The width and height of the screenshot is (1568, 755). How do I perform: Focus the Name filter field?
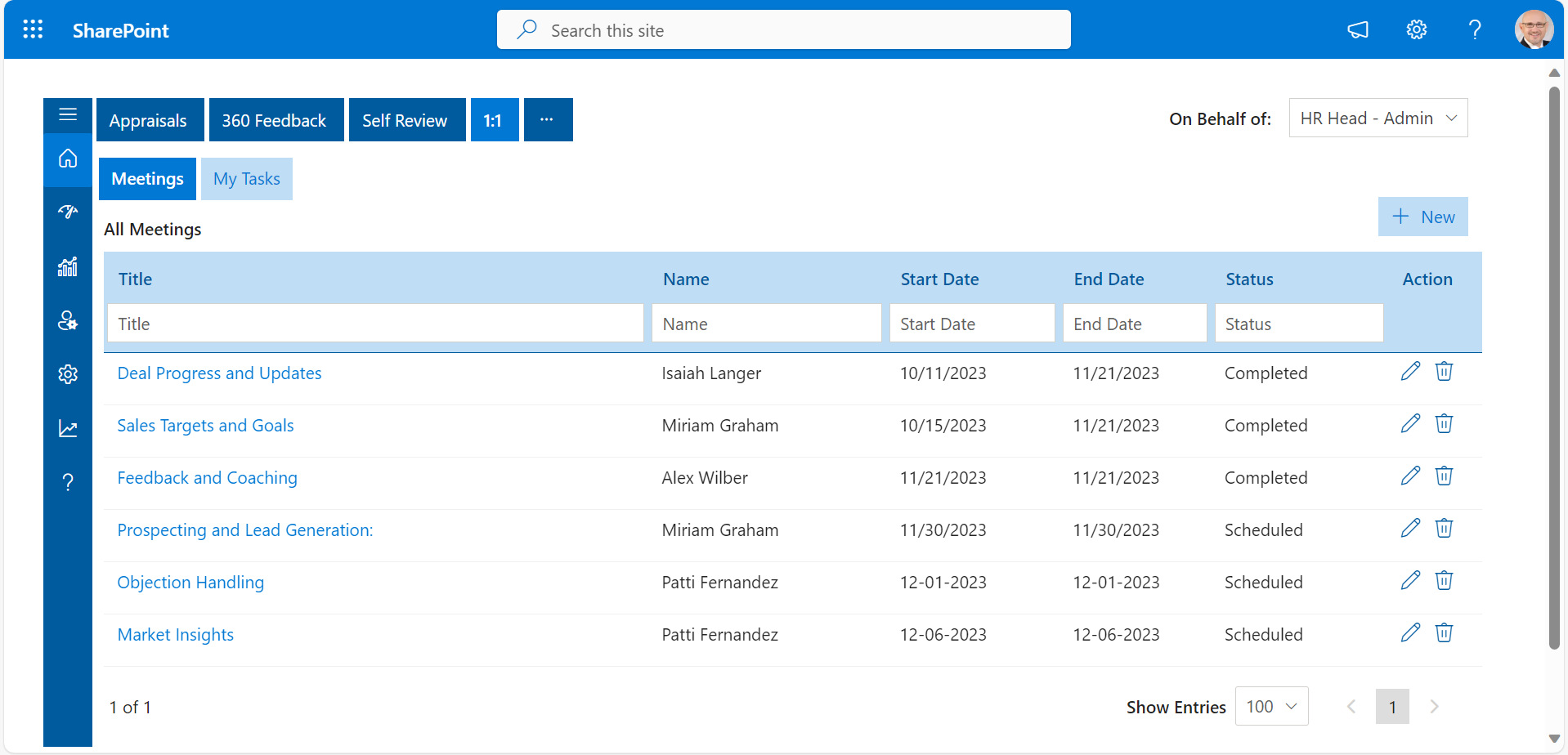coord(766,324)
